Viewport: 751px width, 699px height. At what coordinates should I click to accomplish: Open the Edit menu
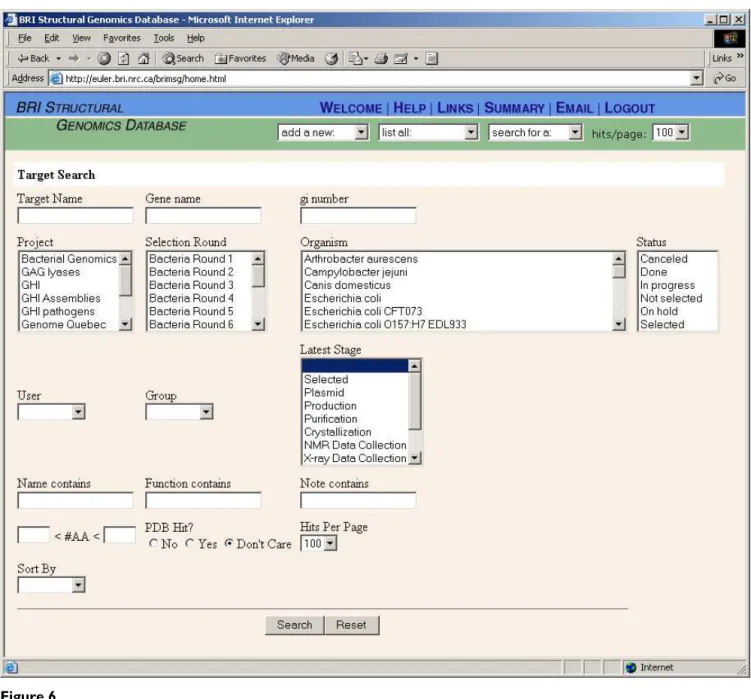51,38
